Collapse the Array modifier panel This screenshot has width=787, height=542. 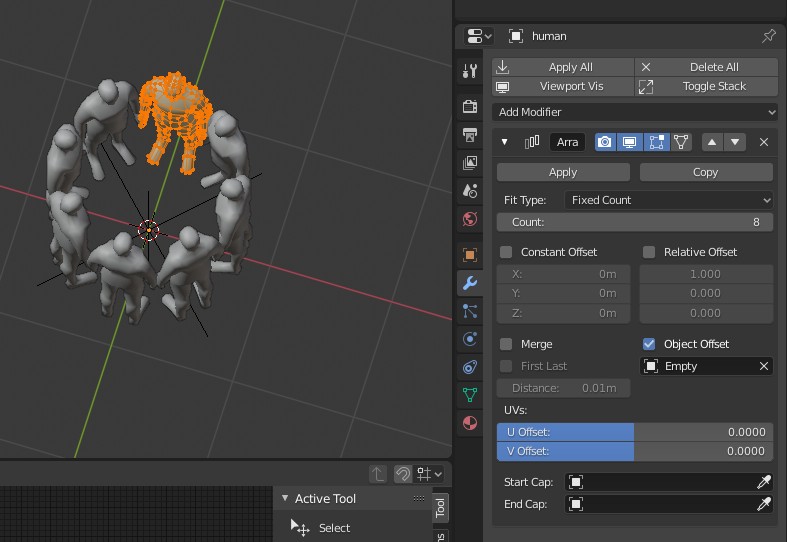(504, 142)
